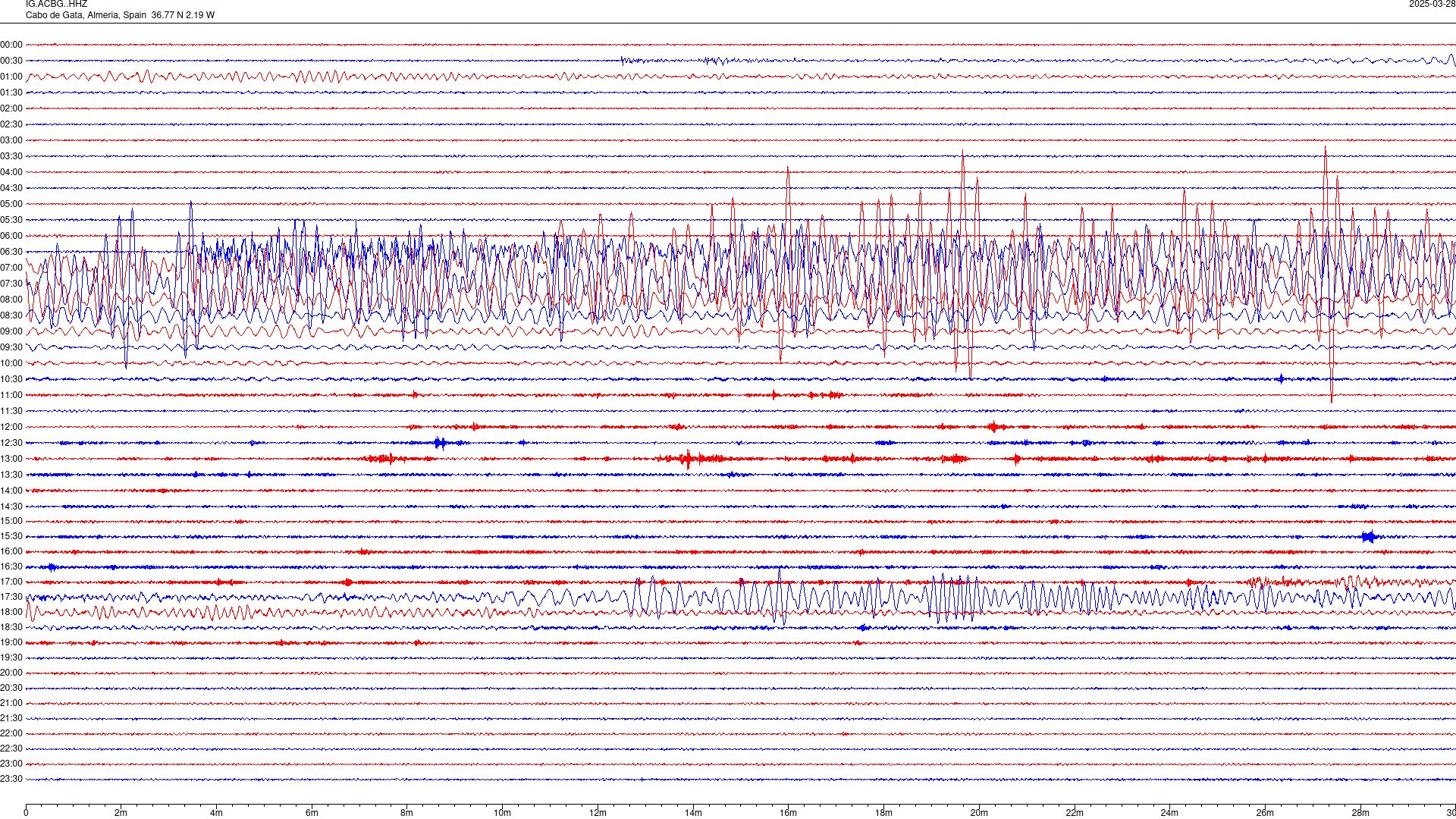Select the 13:00 time row label
Image resolution: width=1456 pixels, height=819 pixels.
(x=11, y=459)
